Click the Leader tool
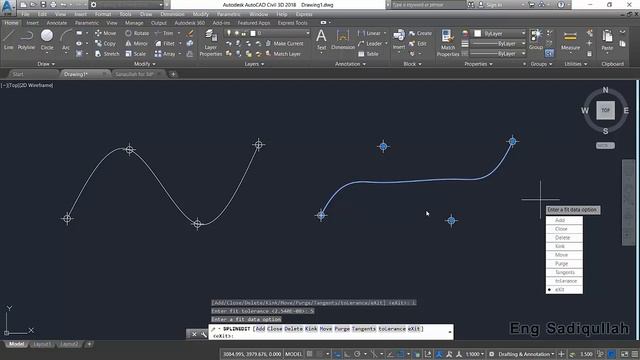 coord(370,43)
